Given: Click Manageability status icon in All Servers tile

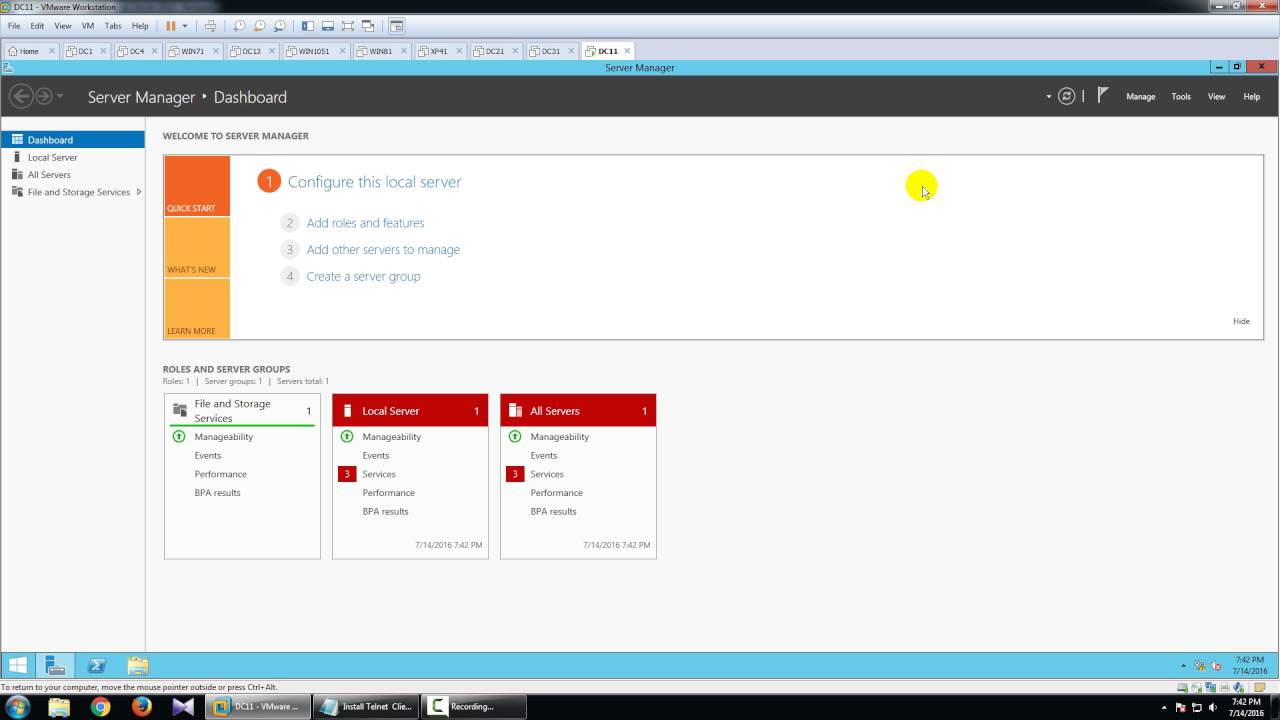Looking at the screenshot, I should (x=515, y=437).
